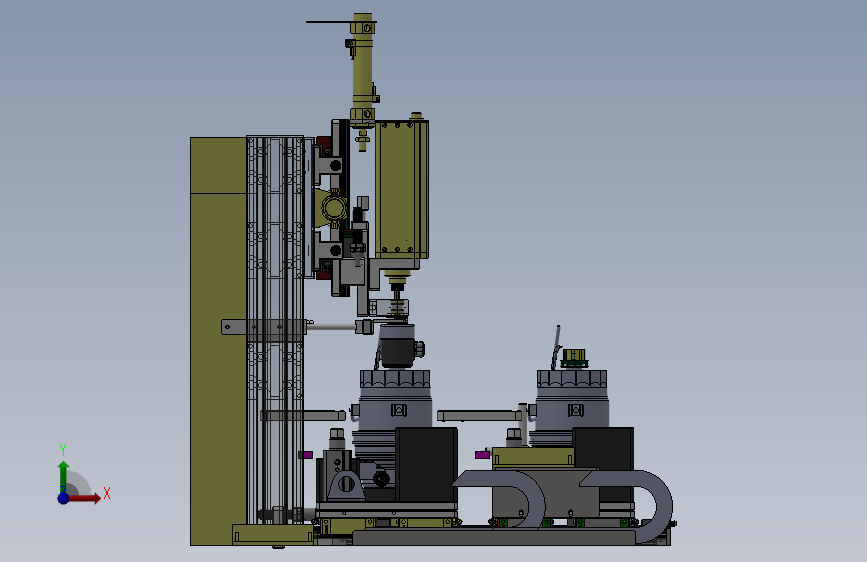867x562 pixels.
Task: Select the gray bracket plate on the column
Action: [263, 327]
